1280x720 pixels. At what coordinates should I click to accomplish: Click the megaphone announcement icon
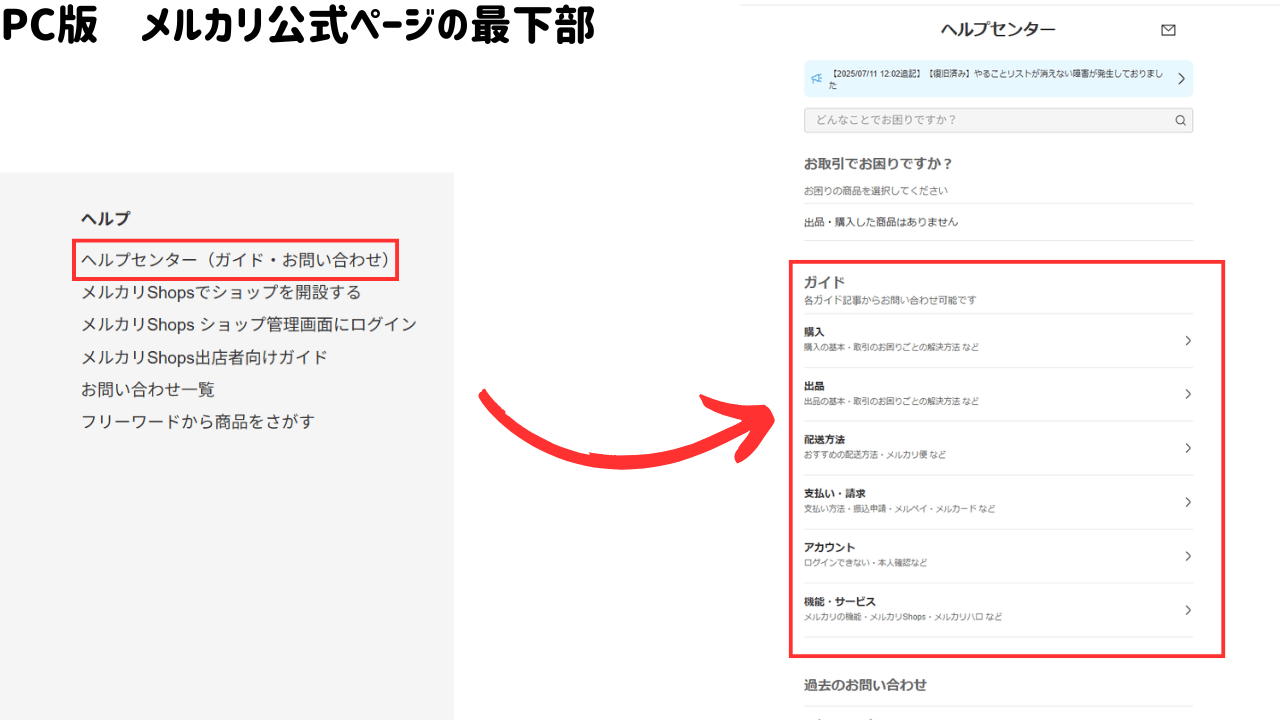pyautogui.click(x=817, y=77)
